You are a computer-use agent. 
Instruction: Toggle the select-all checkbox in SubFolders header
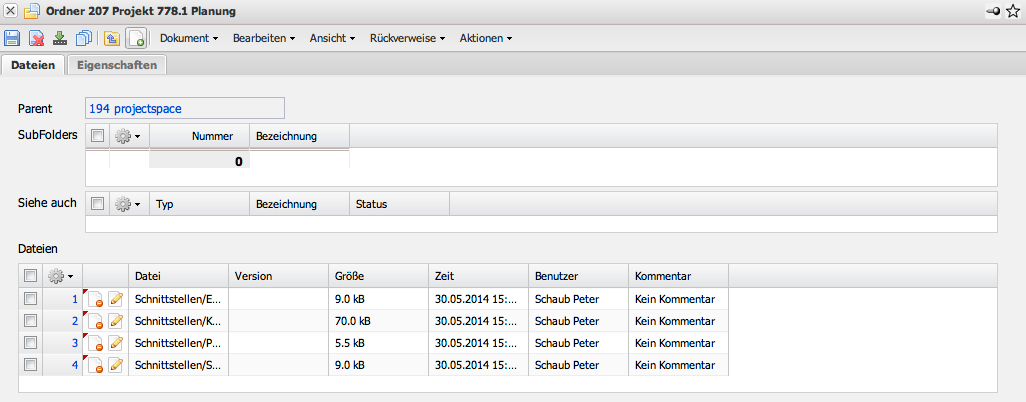click(97, 136)
